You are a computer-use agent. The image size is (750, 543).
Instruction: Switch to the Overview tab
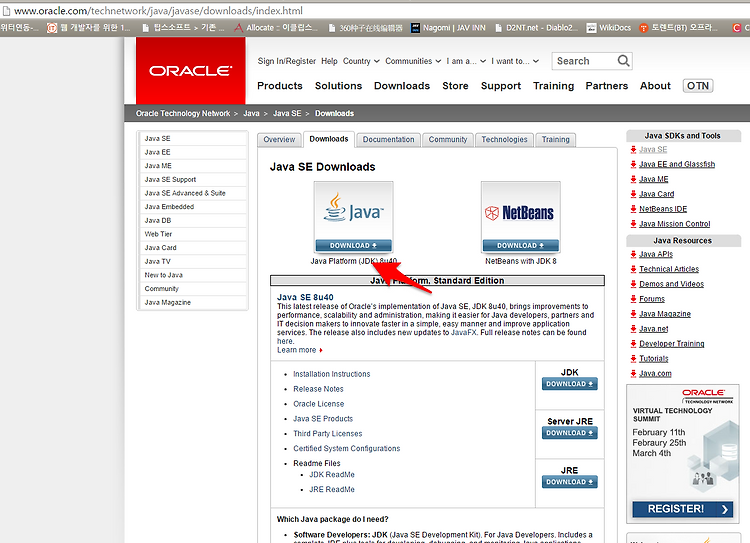click(x=279, y=140)
